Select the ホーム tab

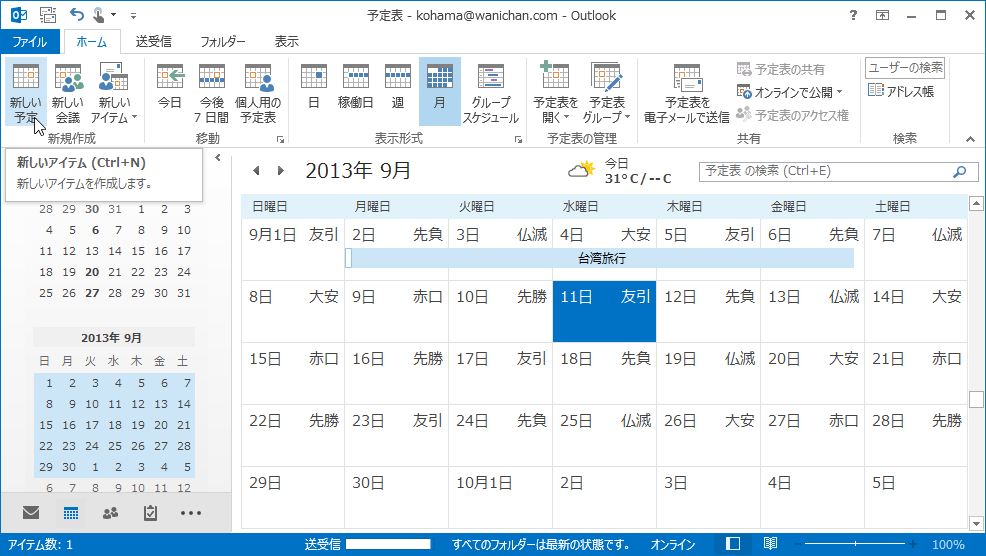pyautogui.click(x=92, y=42)
